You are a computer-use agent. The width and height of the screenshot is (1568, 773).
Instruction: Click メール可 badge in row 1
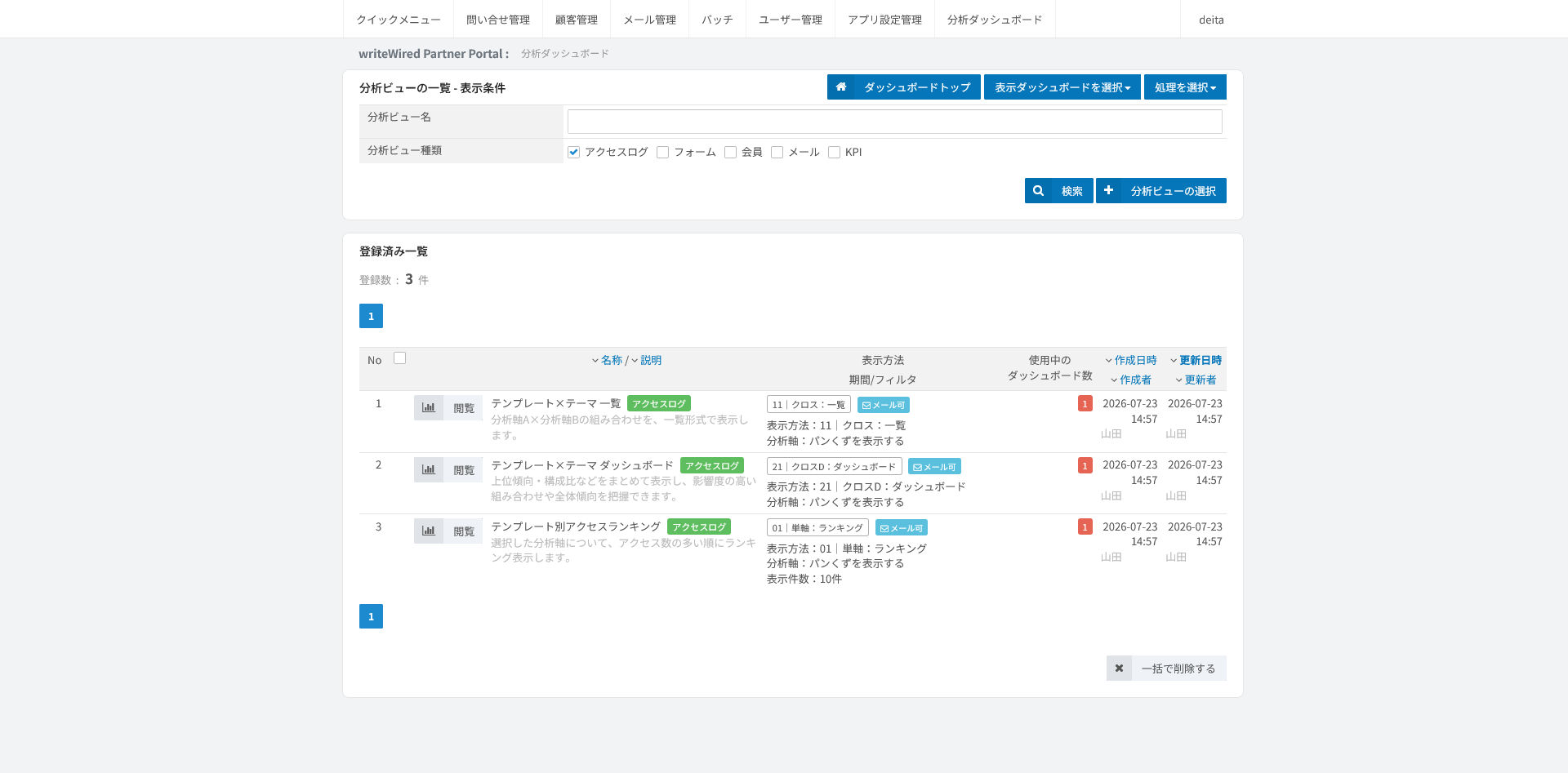pyautogui.click(x=884, y=405)
